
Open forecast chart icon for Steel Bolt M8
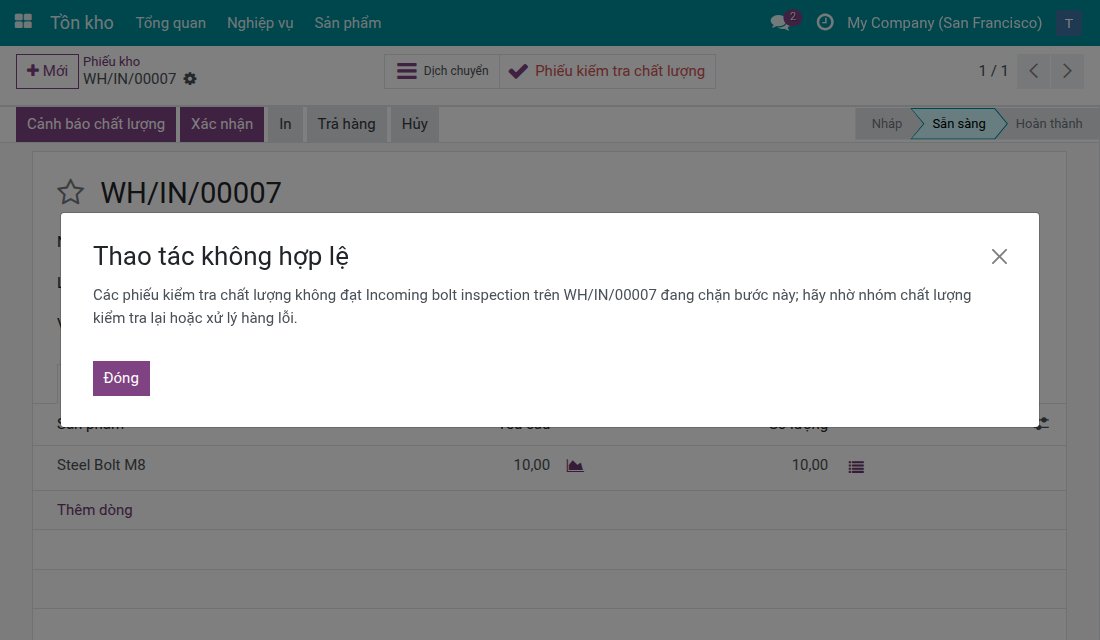click(575, 466)
